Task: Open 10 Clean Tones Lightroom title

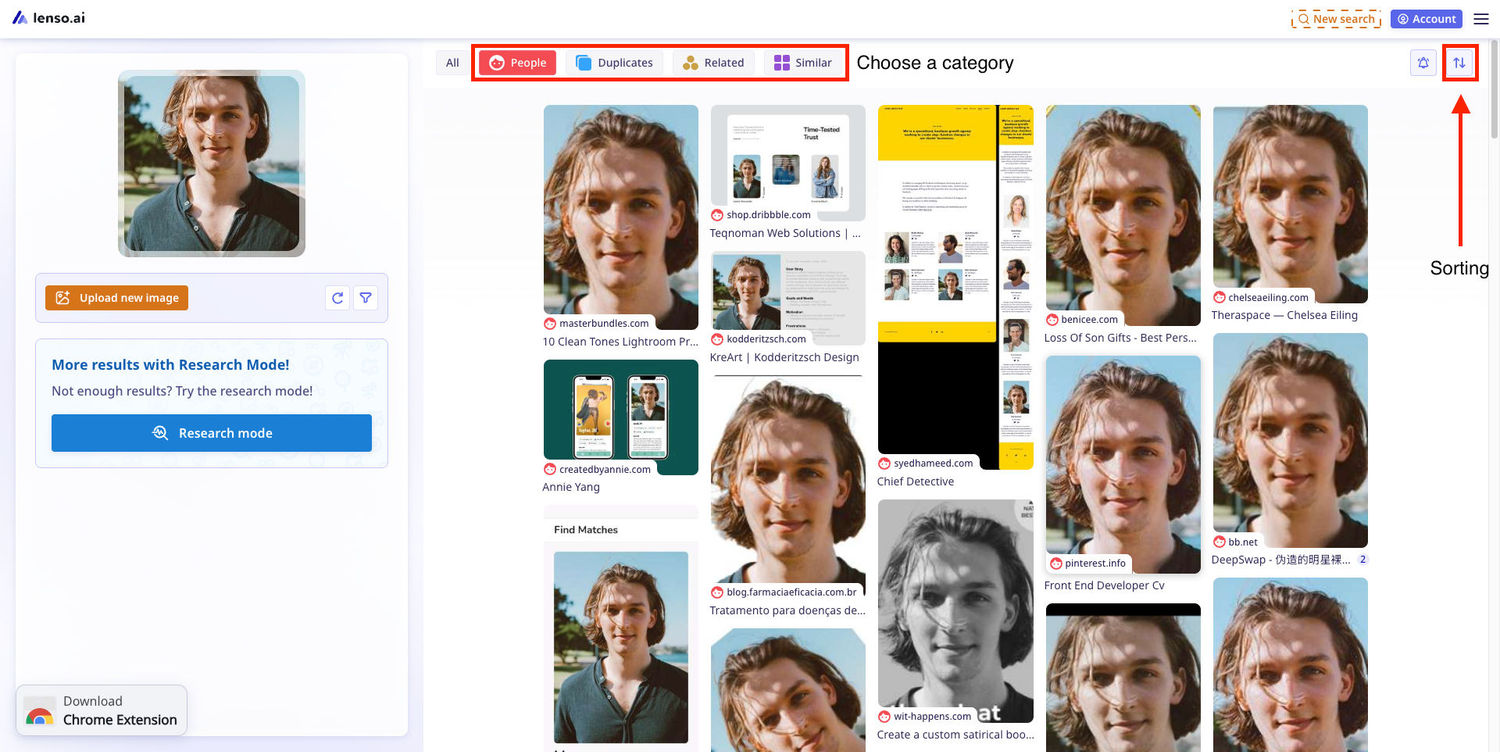Action: 620,342
